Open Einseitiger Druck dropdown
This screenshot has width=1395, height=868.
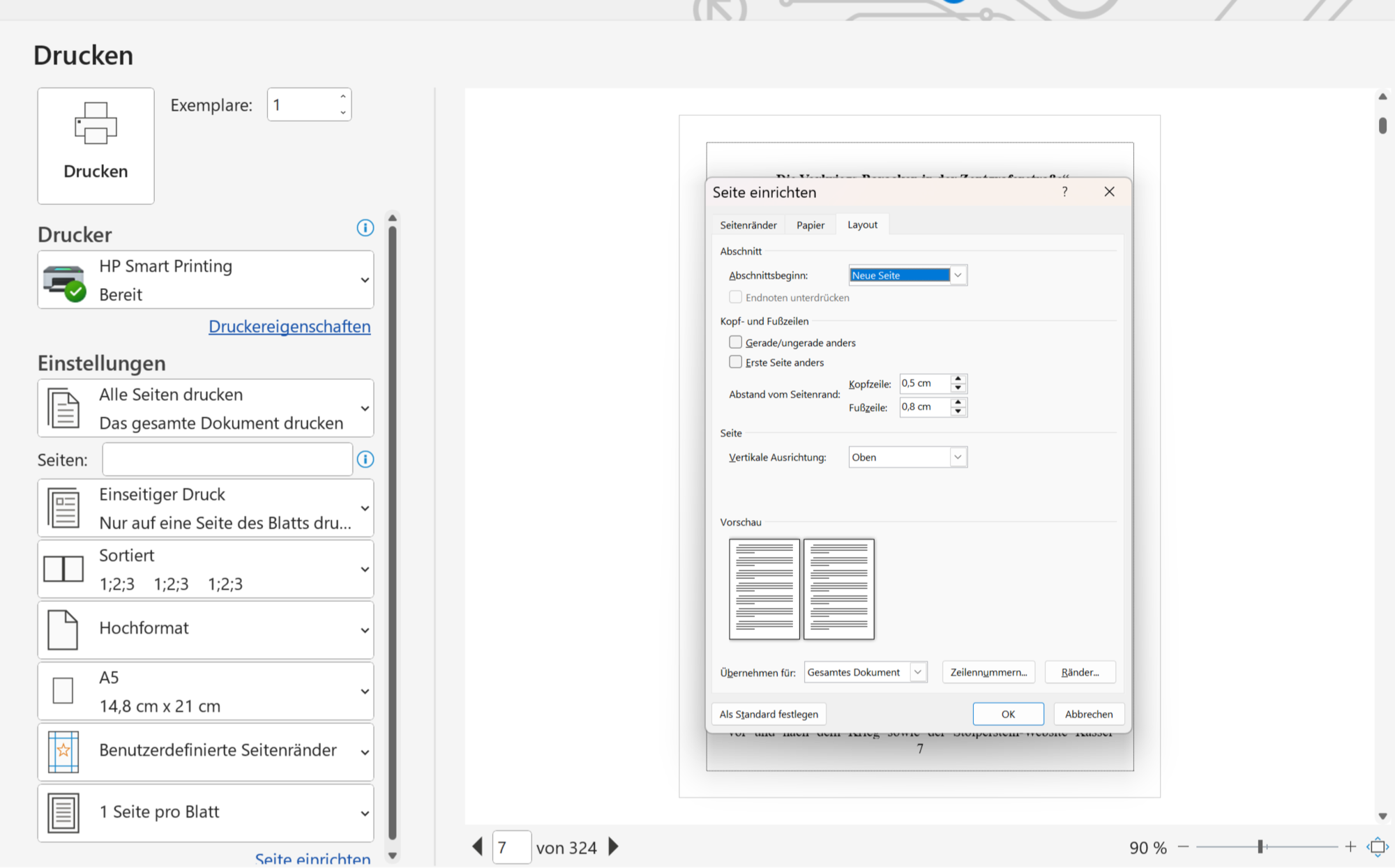pos(206,508)
